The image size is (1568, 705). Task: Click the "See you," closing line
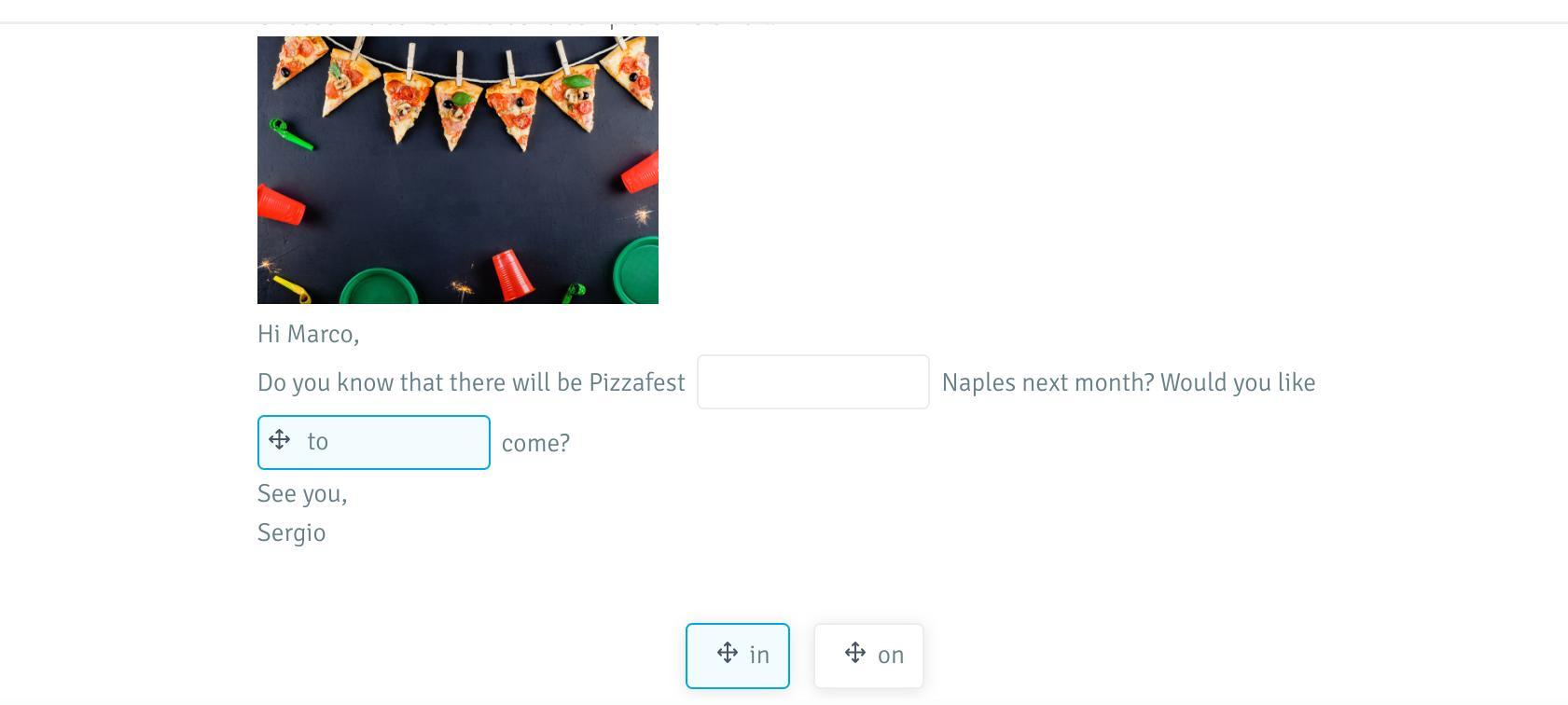302,493
